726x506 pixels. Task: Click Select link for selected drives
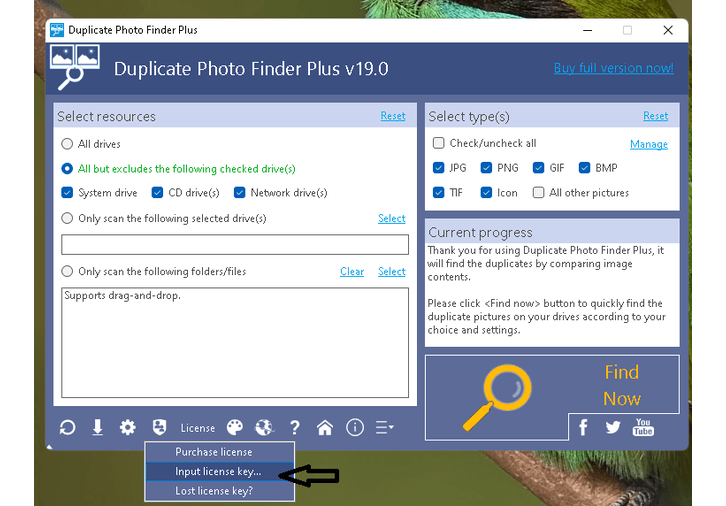pos(392,218)
